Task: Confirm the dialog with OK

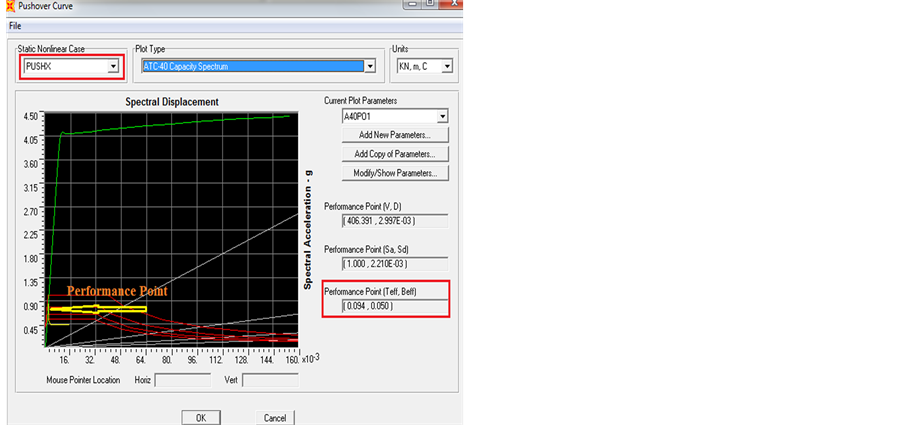Action: [200, 417]
